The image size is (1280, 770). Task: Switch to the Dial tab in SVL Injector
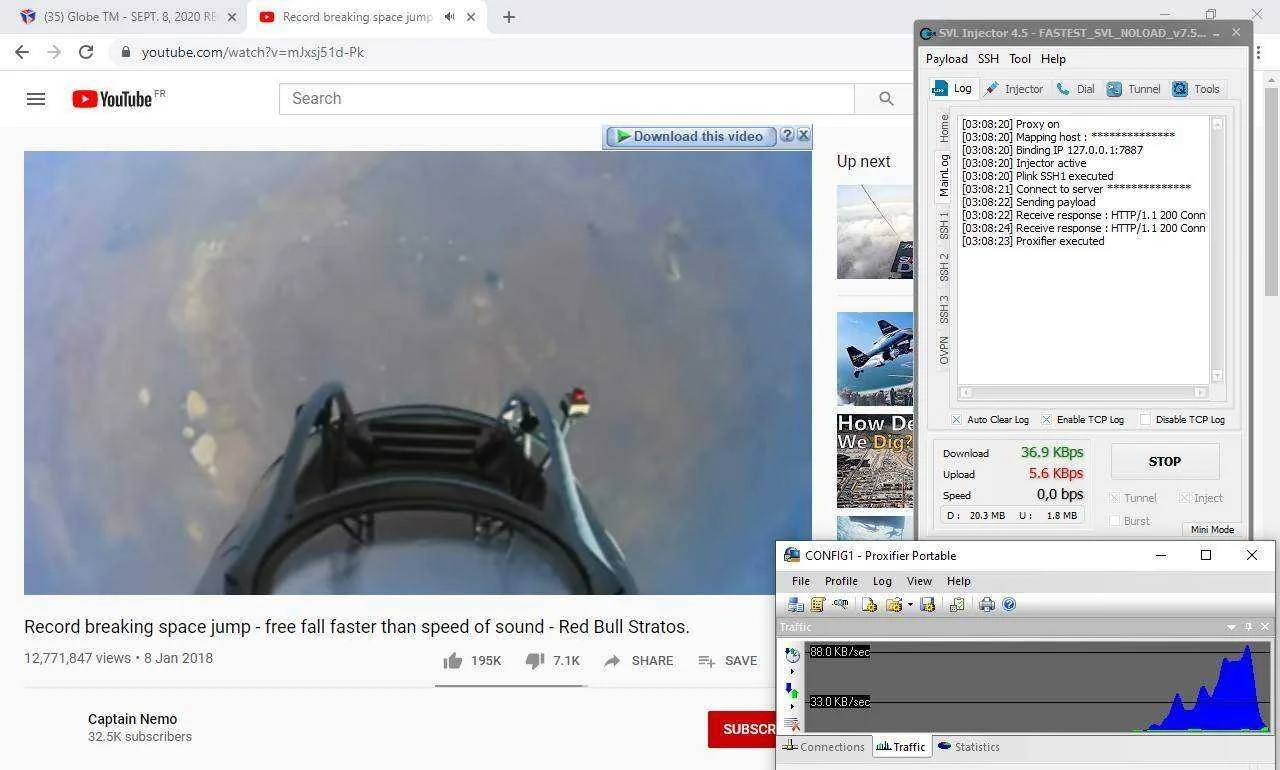1075,89
